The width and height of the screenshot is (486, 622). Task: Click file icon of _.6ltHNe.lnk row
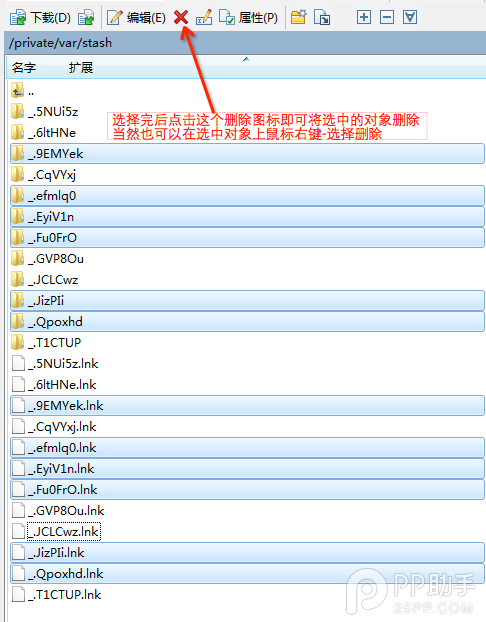(x=18, y=384)
